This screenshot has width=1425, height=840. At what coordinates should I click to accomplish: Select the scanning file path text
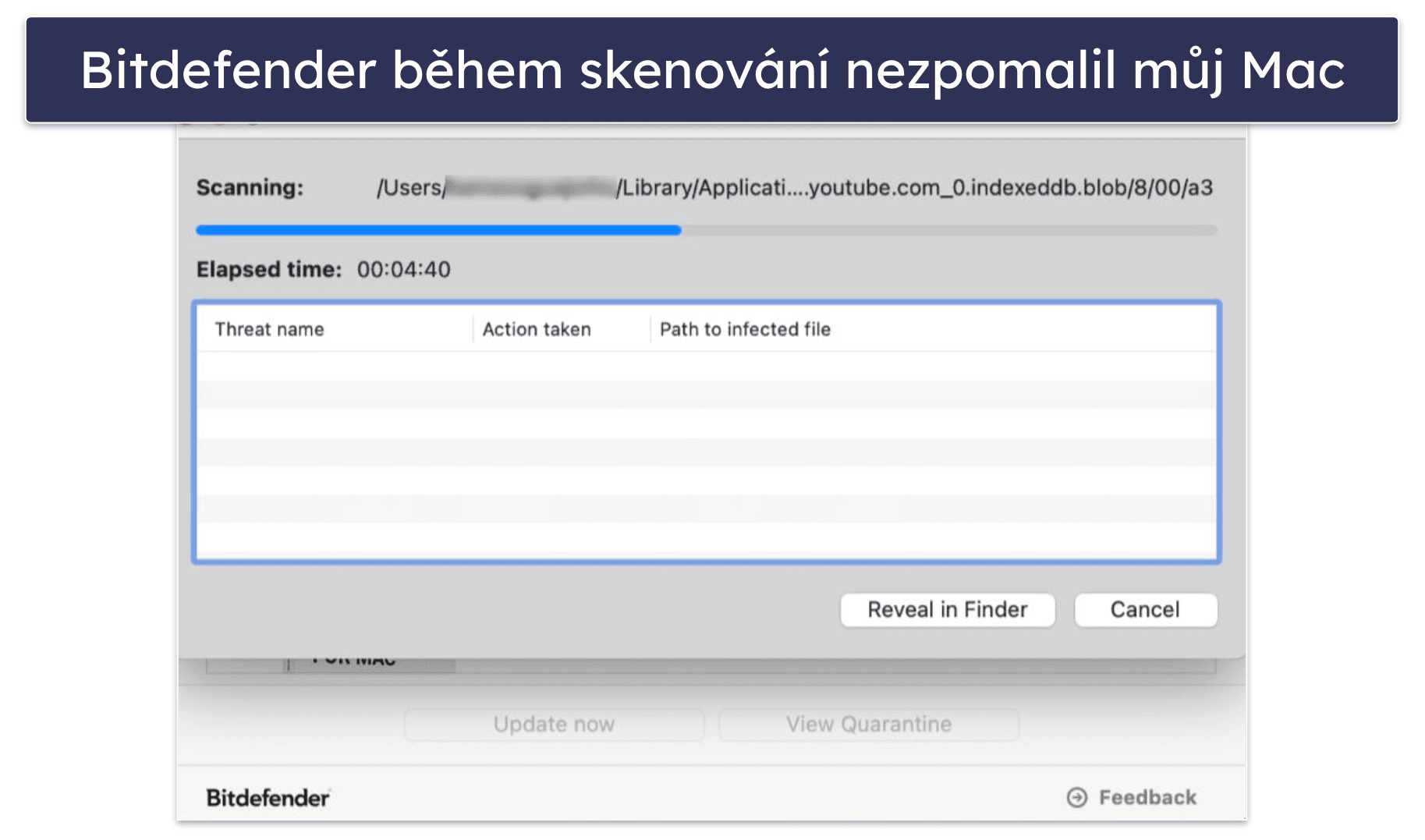click(x=795, y=188)
